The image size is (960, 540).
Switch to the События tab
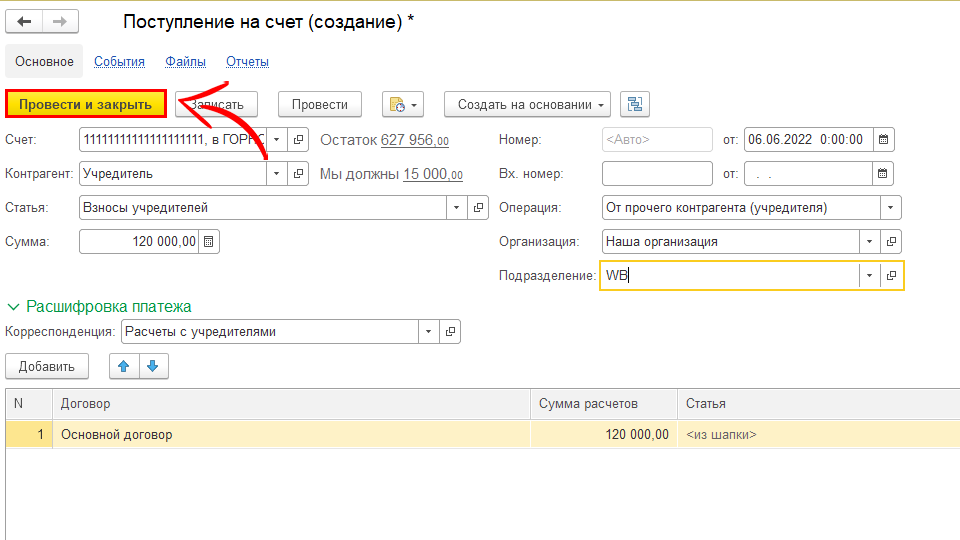pos(119,62)
